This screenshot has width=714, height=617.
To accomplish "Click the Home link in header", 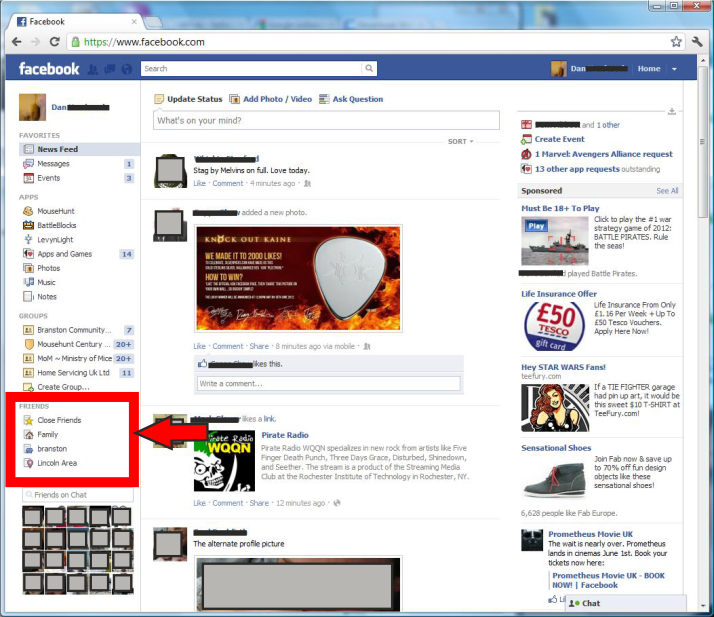I will pyautogui.click(x=649, y=69).
